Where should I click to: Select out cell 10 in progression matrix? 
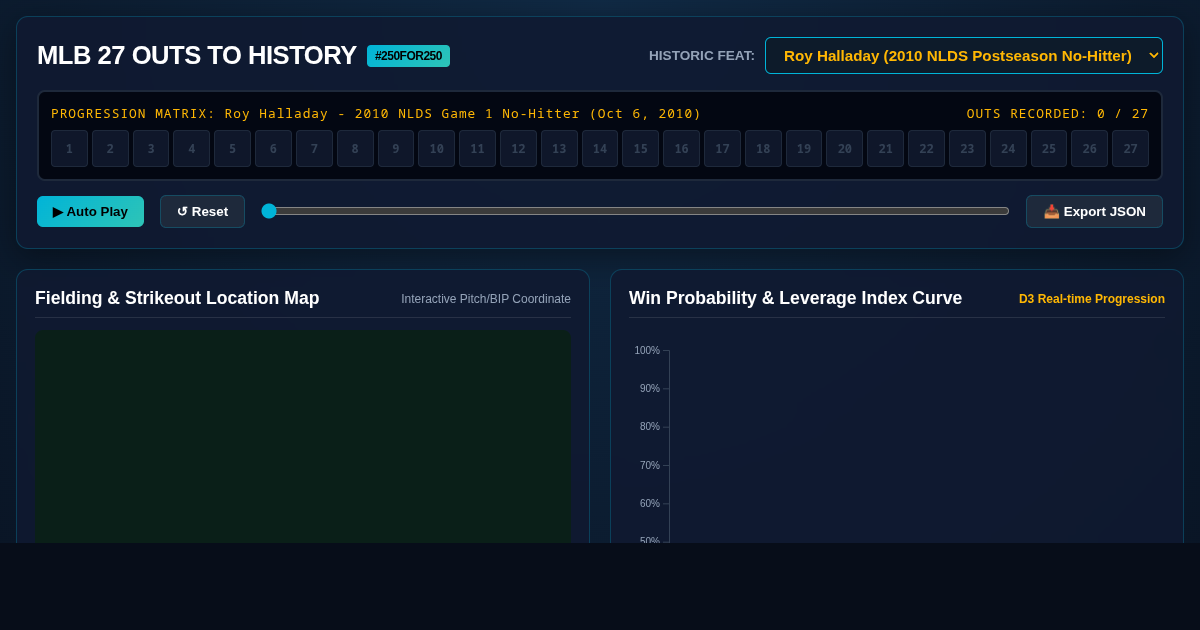tap(437, 149)
